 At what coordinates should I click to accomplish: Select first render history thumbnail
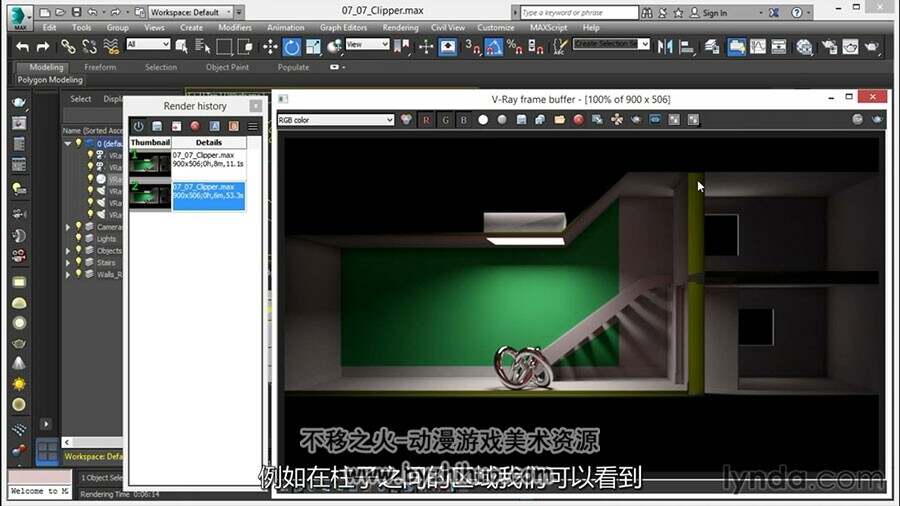[150, 163]
